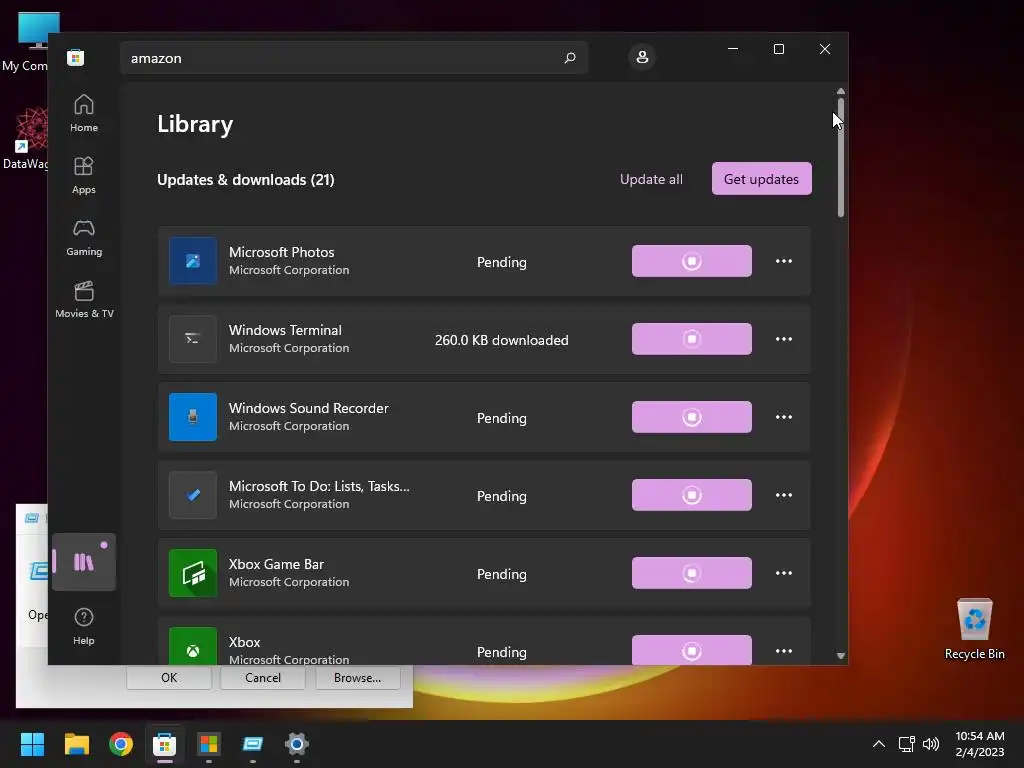Open Help in the sidebar
The height and width of the screenshot is (768, 1024).
[84, 626]
